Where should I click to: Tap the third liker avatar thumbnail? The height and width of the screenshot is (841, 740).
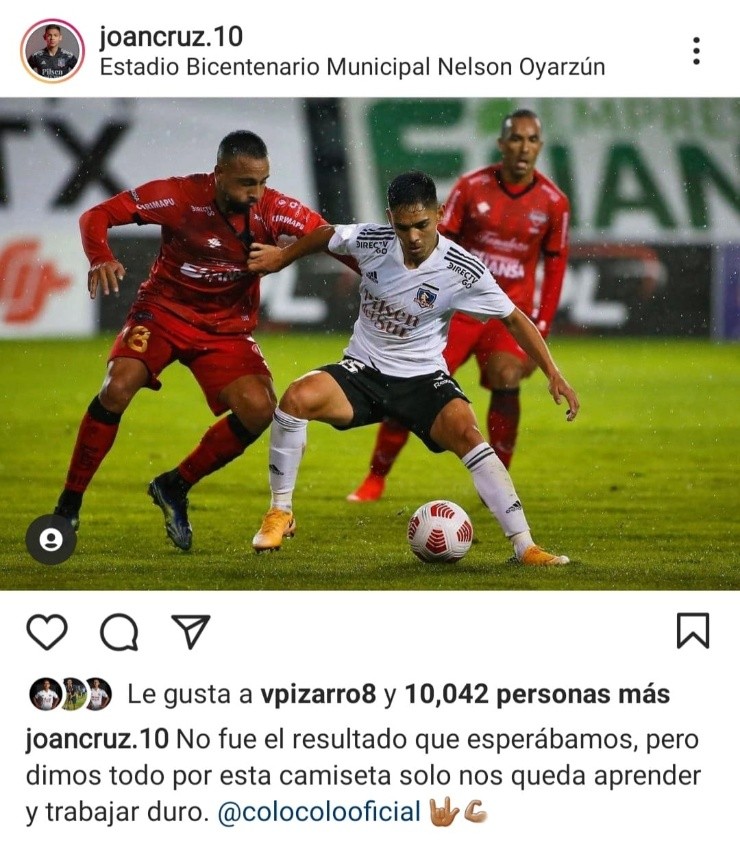(x=98, y=694)
